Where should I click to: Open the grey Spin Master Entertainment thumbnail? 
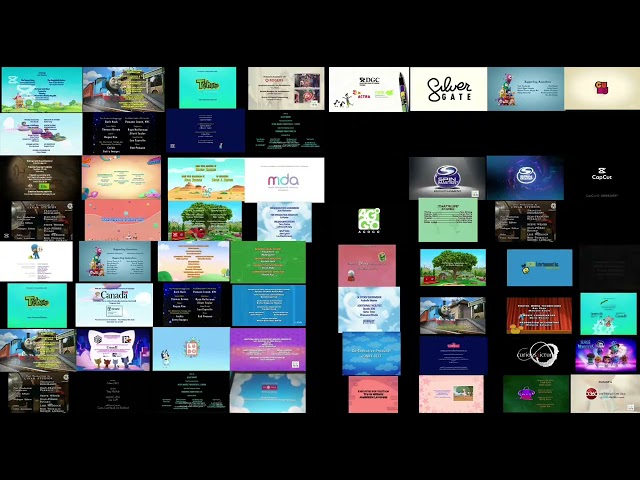(x=447, y=178)
